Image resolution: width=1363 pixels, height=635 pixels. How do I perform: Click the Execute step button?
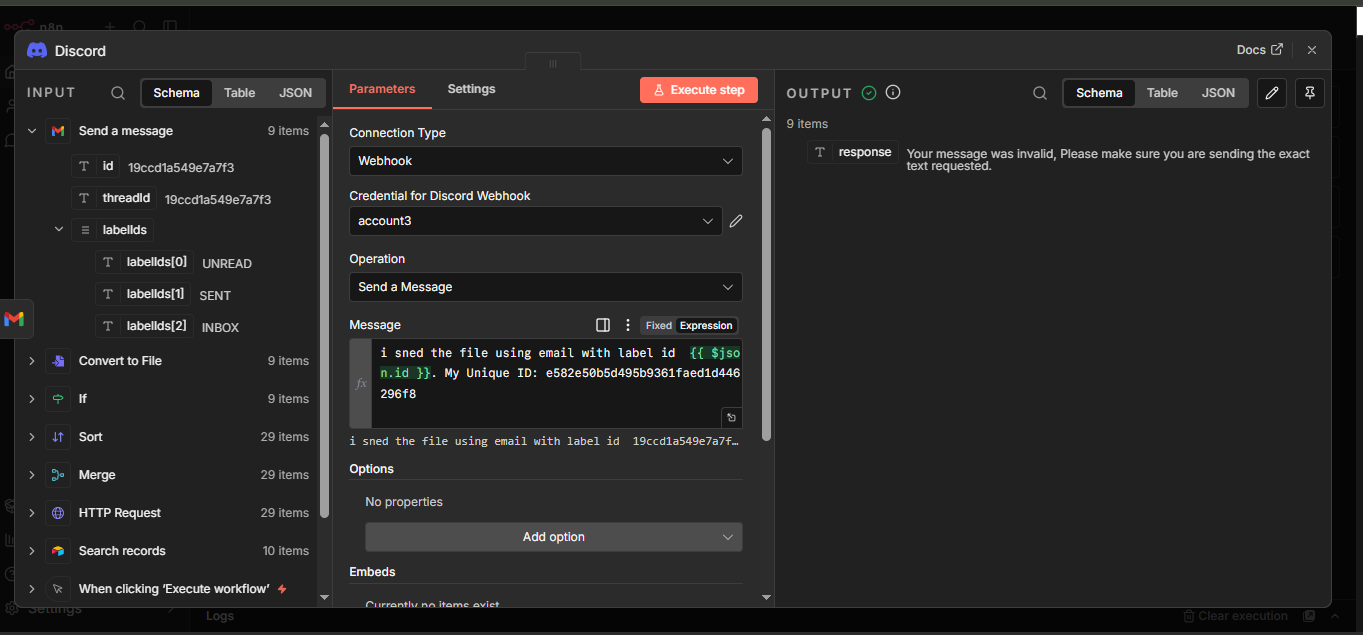tap(699, 90)
